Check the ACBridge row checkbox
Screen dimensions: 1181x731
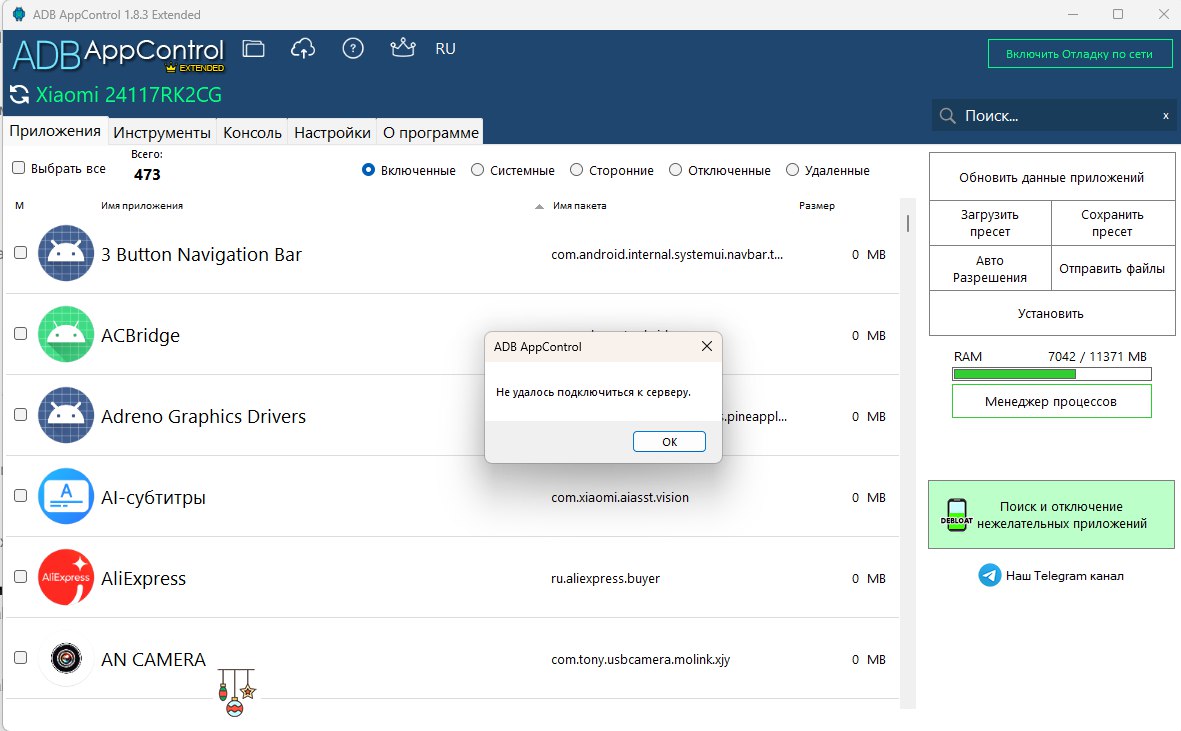click(20, 334)
